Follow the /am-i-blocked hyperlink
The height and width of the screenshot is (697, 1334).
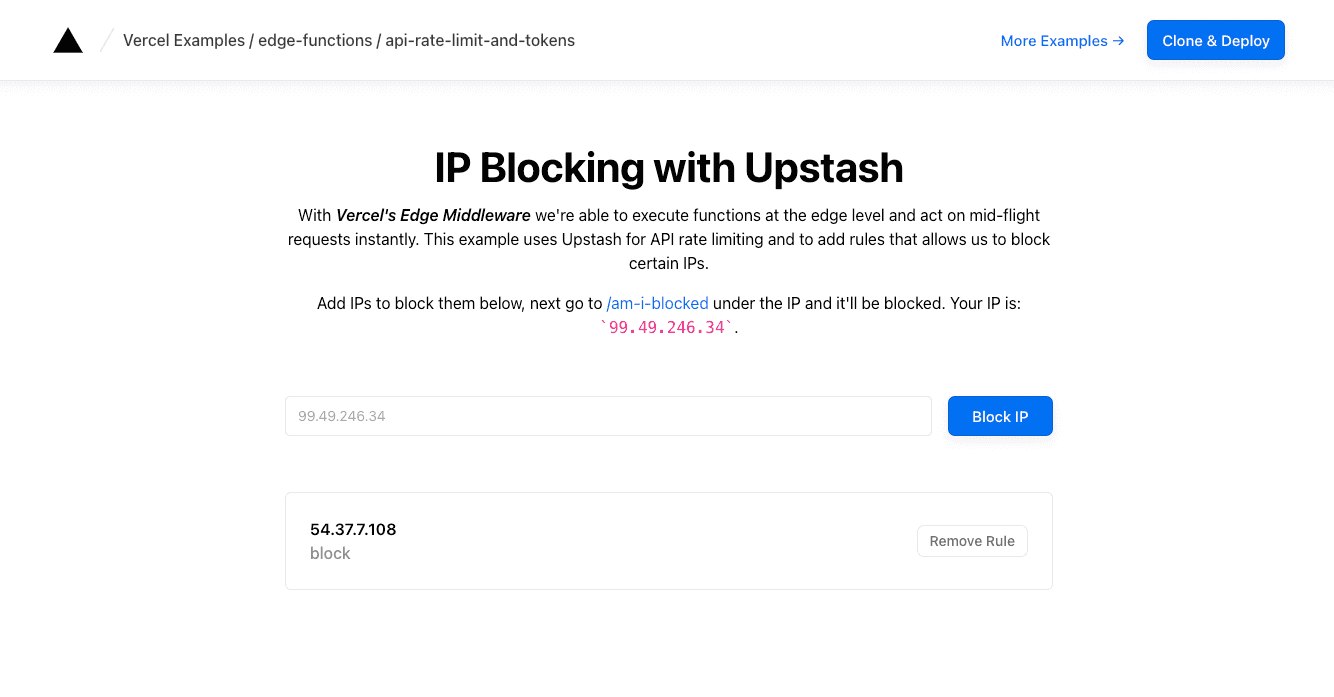(x=657, y=303)
